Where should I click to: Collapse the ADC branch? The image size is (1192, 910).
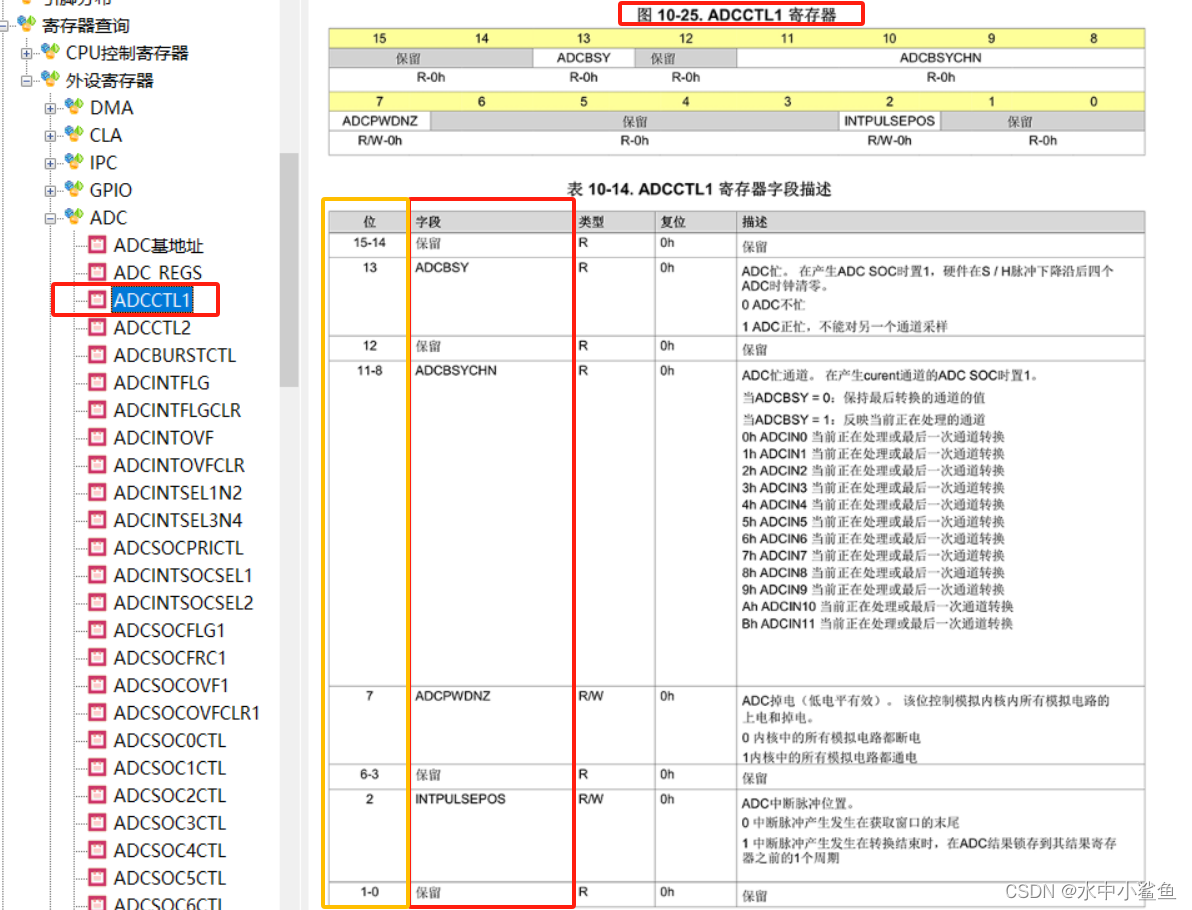tap(52, 217)
